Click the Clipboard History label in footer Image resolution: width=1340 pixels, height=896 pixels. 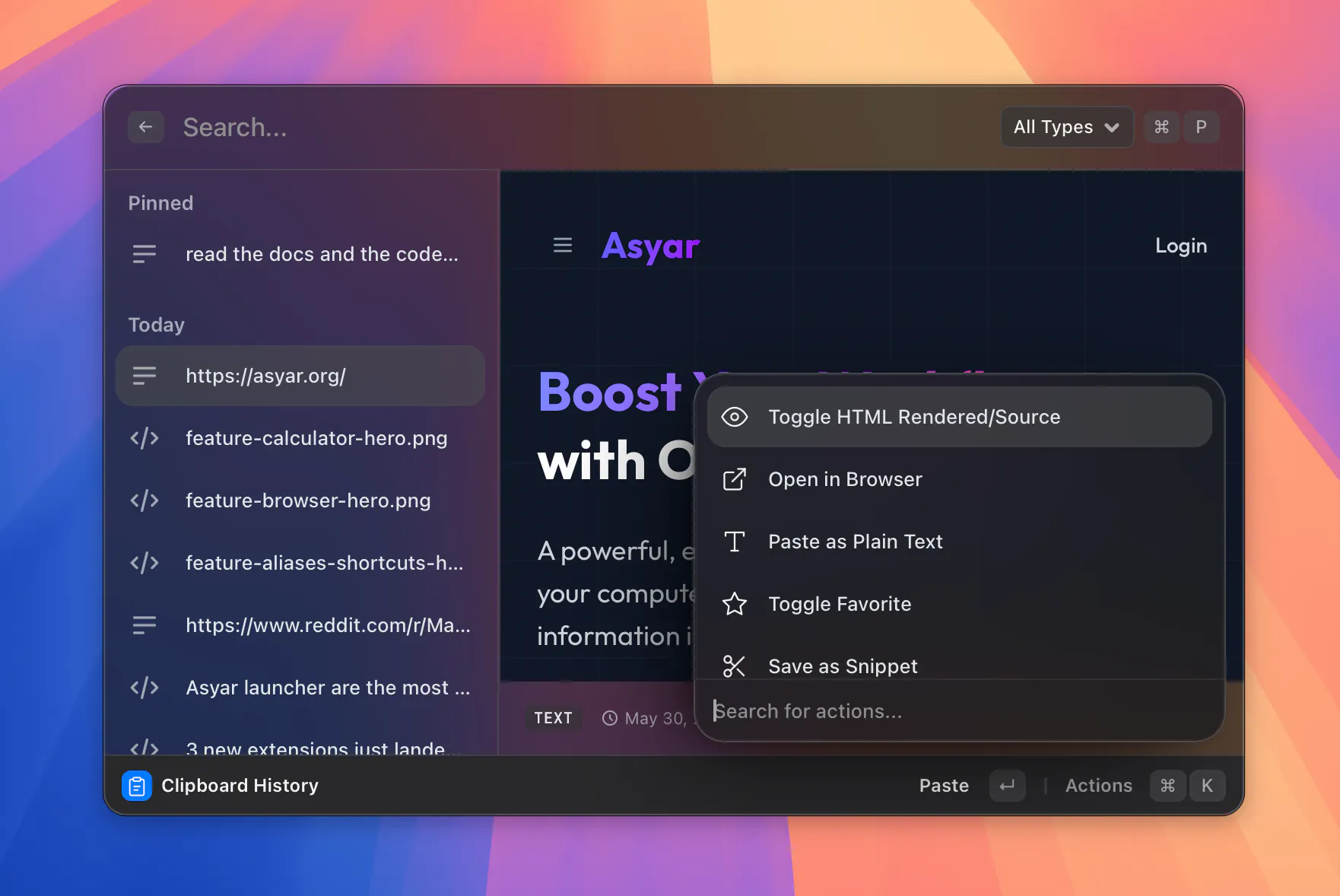(x=240, y=786)
